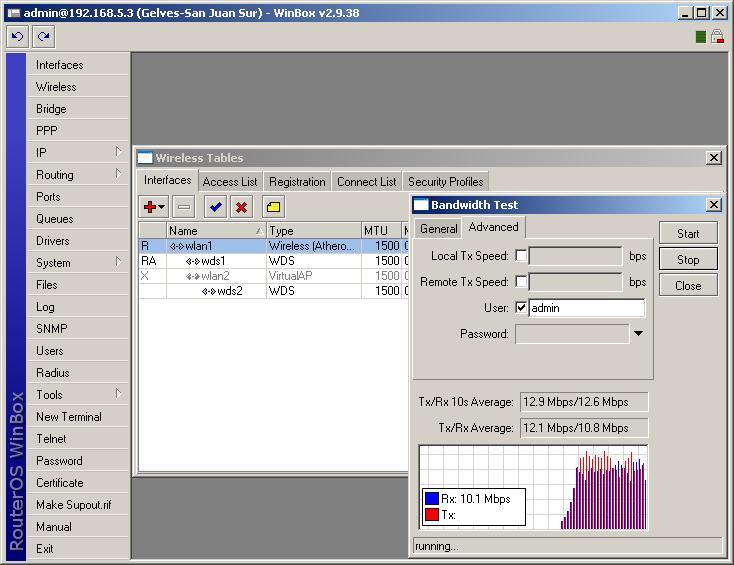Expand the IP submenu

point(118,152)
